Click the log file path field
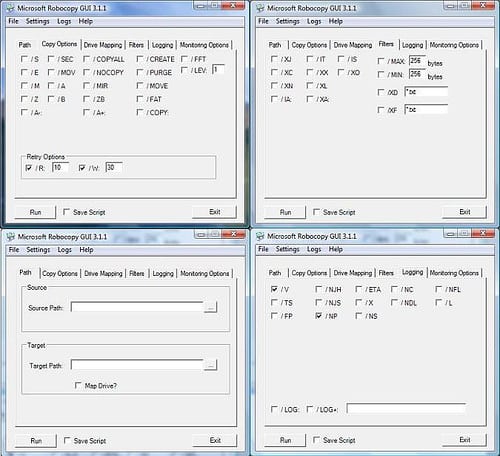The width and height of the screenshot is (500, 456). pos(406,408)
